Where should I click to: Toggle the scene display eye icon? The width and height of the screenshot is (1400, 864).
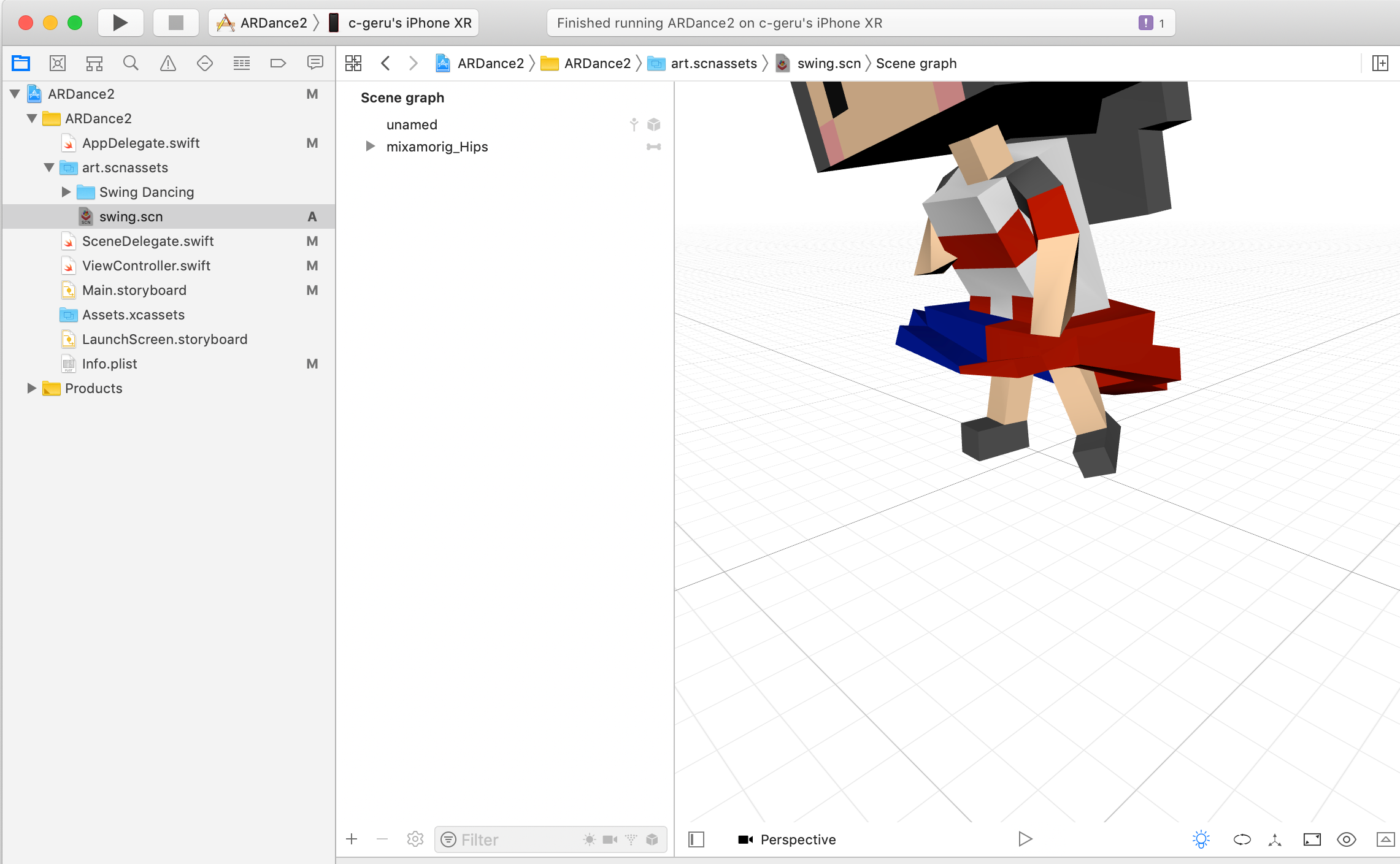(x=1346, y=839)
